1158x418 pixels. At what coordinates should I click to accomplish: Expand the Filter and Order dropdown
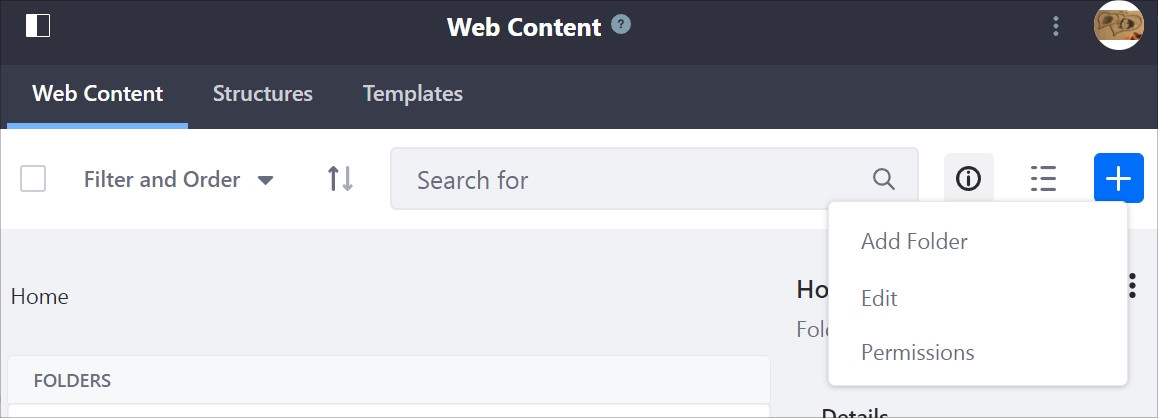point(179,179)
